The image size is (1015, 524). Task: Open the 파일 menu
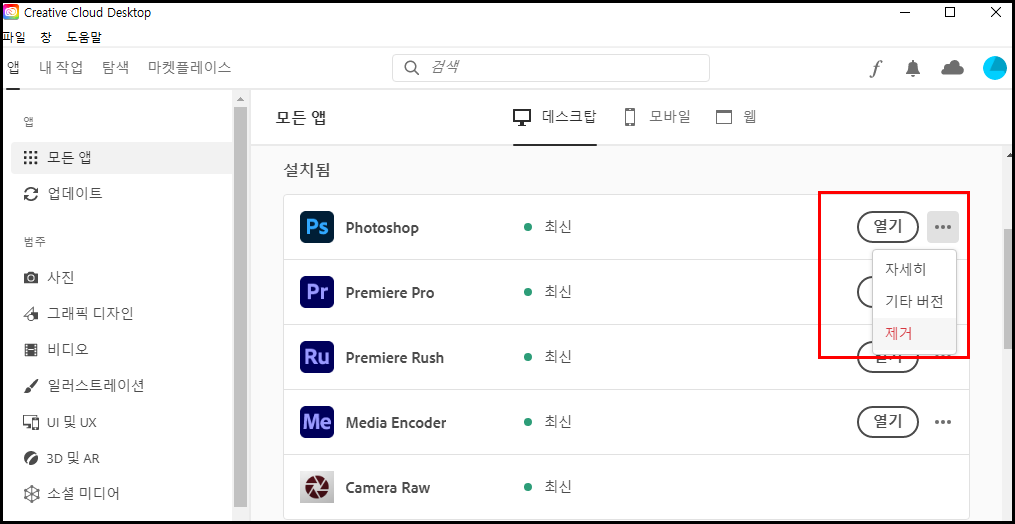click(x=14, y=37)
